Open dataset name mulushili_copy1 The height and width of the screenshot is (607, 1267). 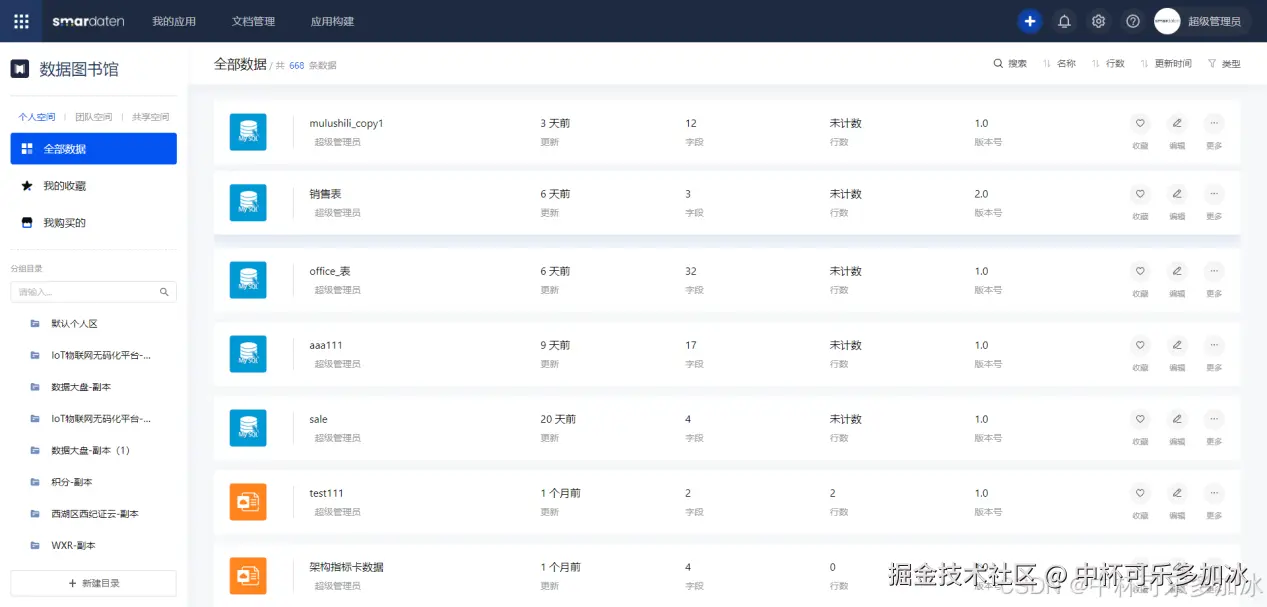[x=346, y=124]
